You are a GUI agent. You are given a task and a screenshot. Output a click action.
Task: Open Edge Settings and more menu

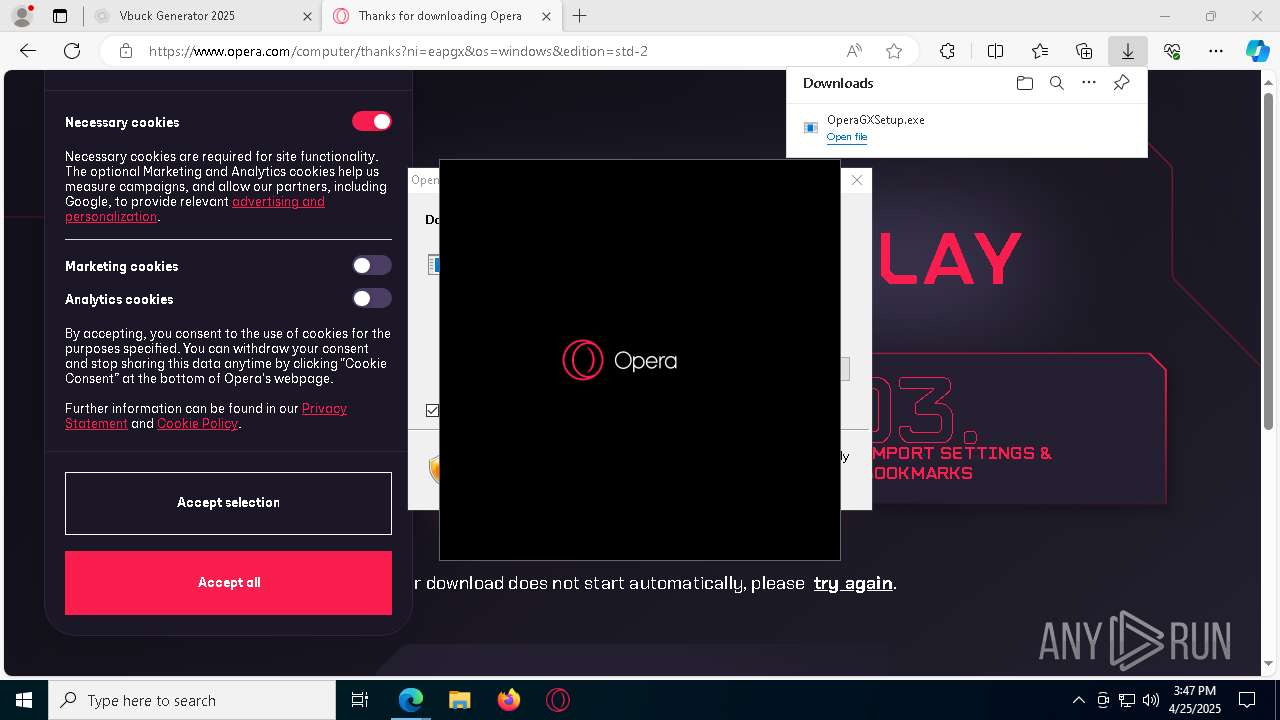(1216, 51)
